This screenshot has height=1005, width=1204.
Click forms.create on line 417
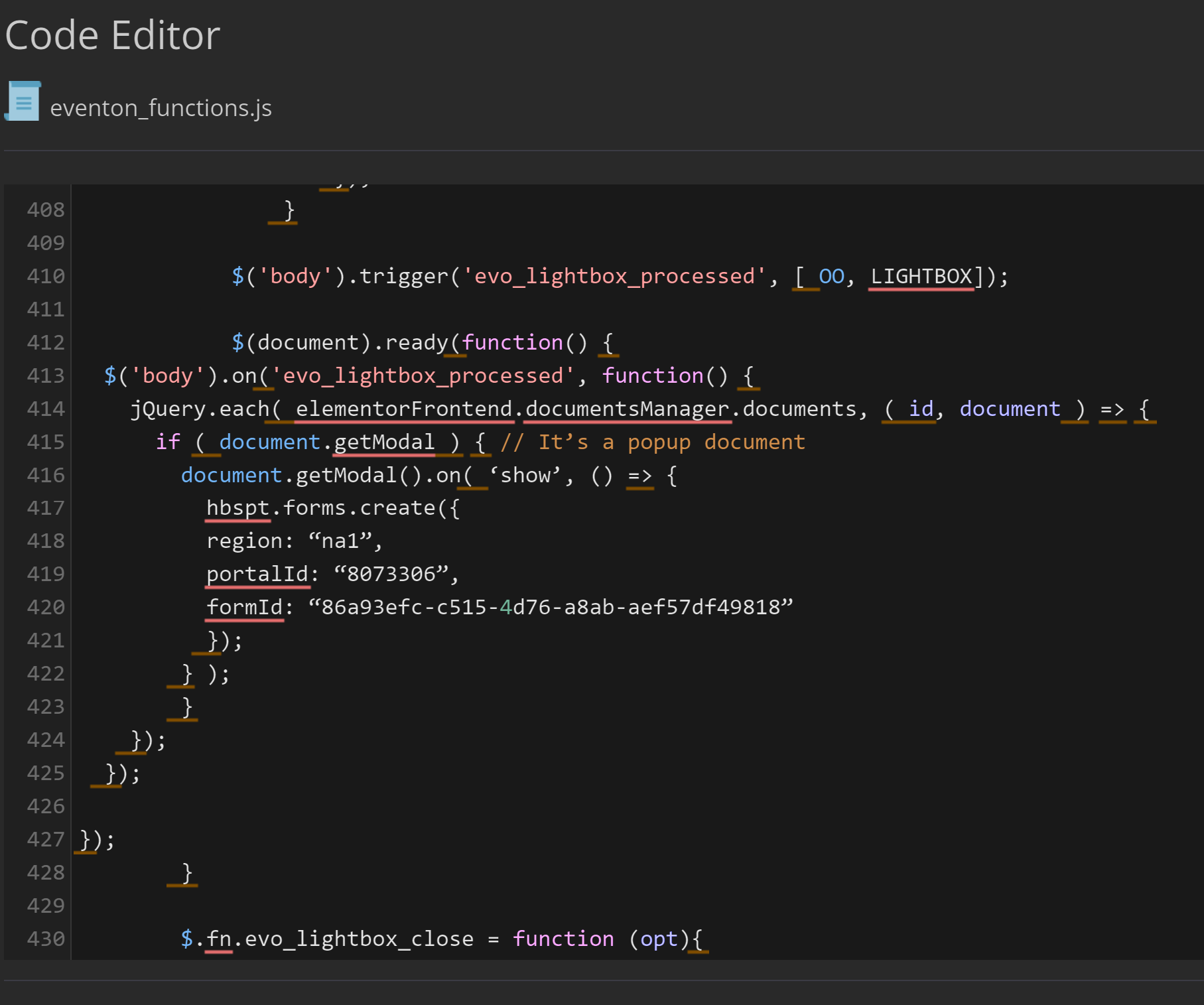click(359, 508)
